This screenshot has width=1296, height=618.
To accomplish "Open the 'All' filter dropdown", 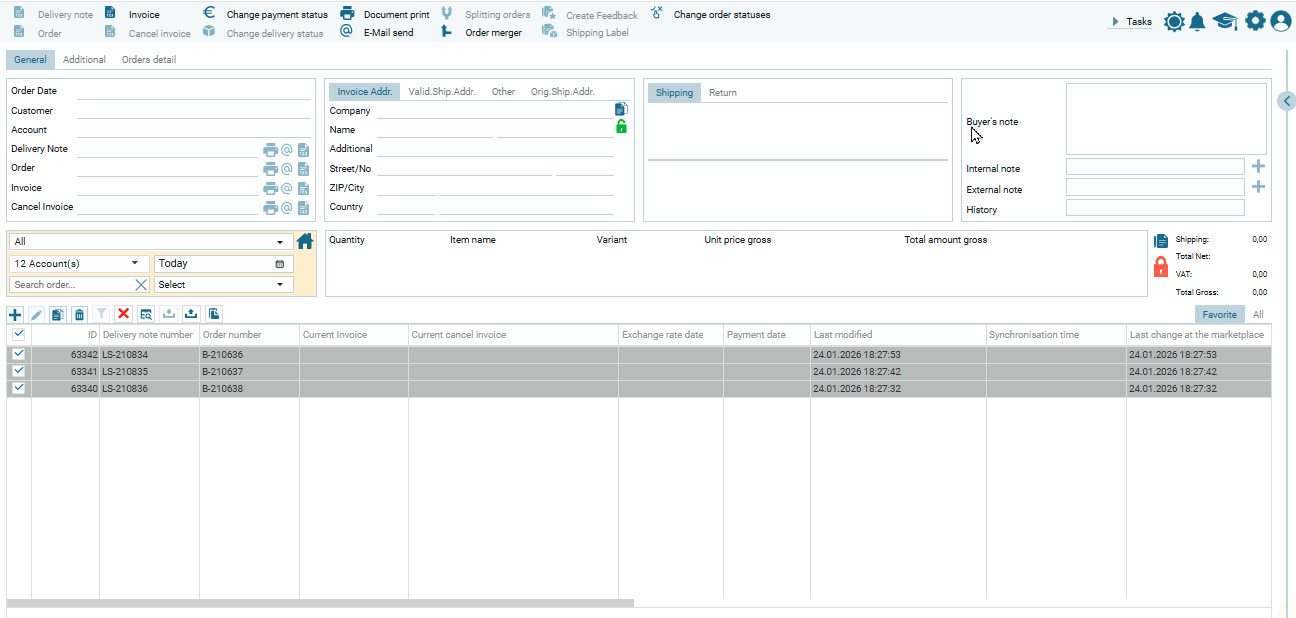I will click(279, 242).
